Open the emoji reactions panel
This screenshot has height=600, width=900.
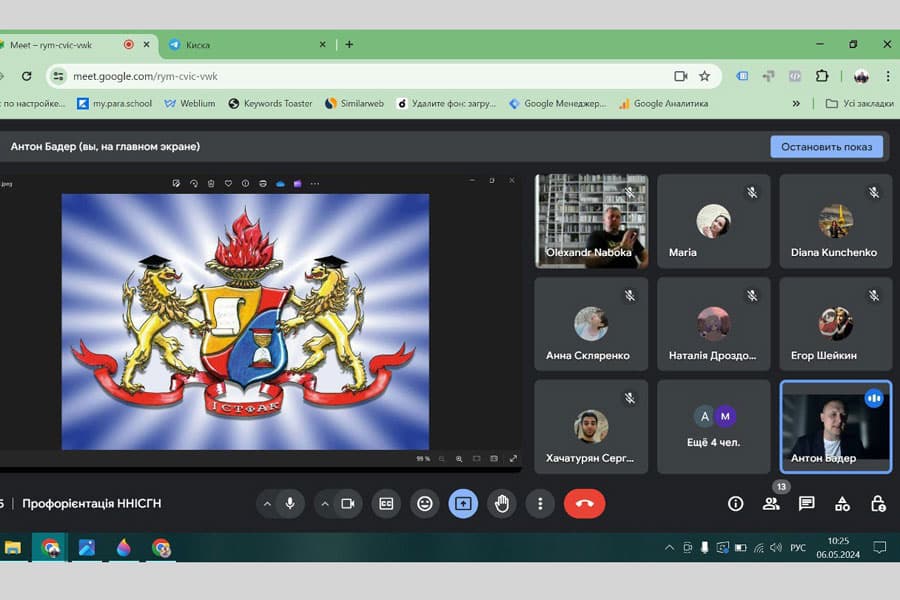coord(424,503)
